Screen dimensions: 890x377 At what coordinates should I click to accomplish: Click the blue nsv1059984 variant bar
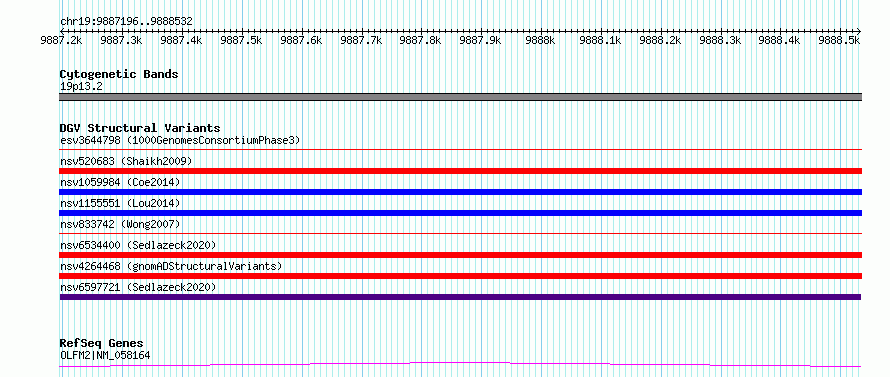click(460, 192)
